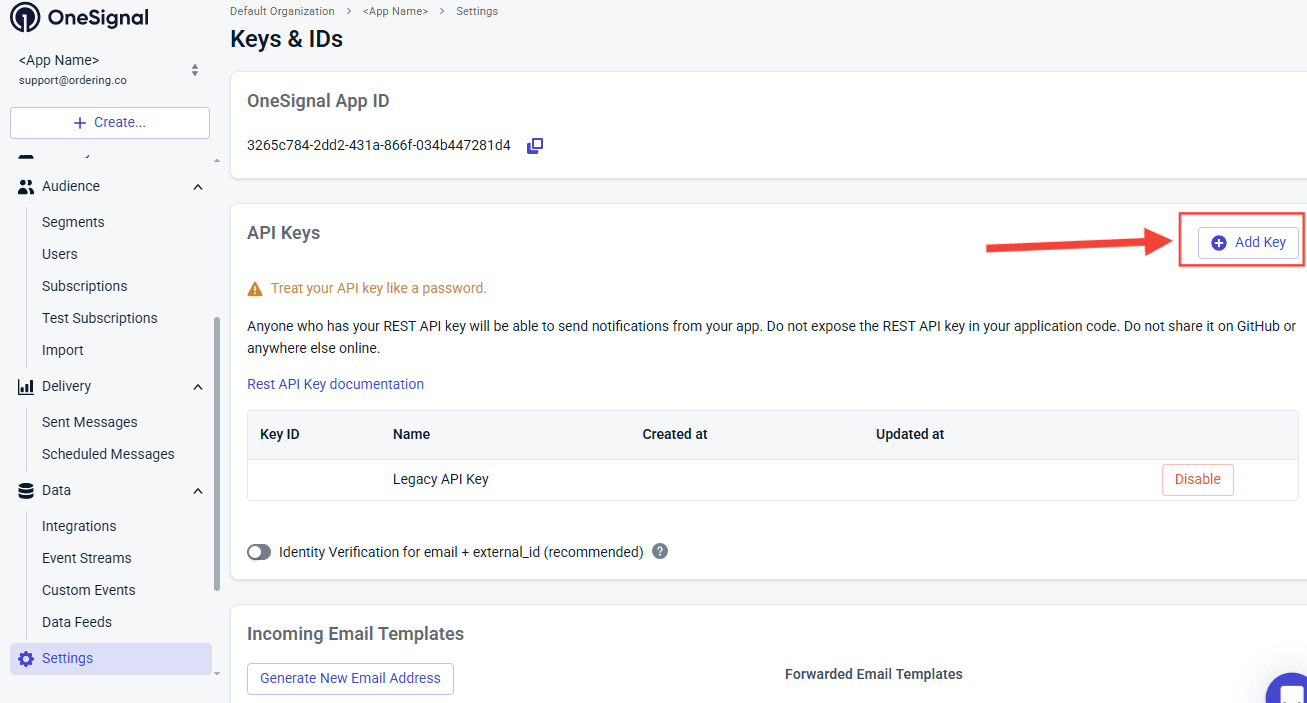
Task: Click the Settings breadcrumb text
Action: 477,11
